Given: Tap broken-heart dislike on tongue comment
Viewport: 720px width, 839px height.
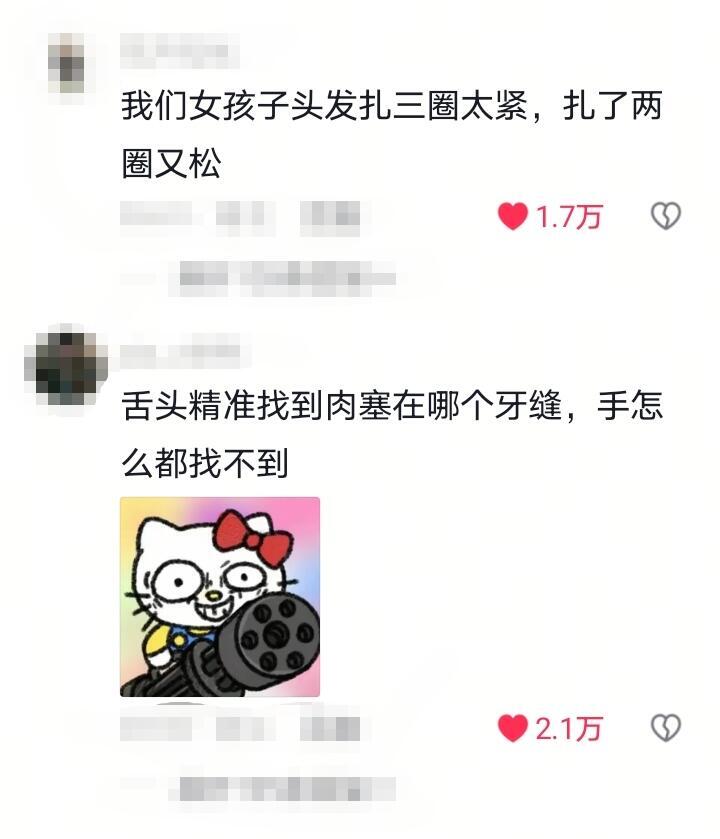Looking at the screenshot, I should (665, 728).
